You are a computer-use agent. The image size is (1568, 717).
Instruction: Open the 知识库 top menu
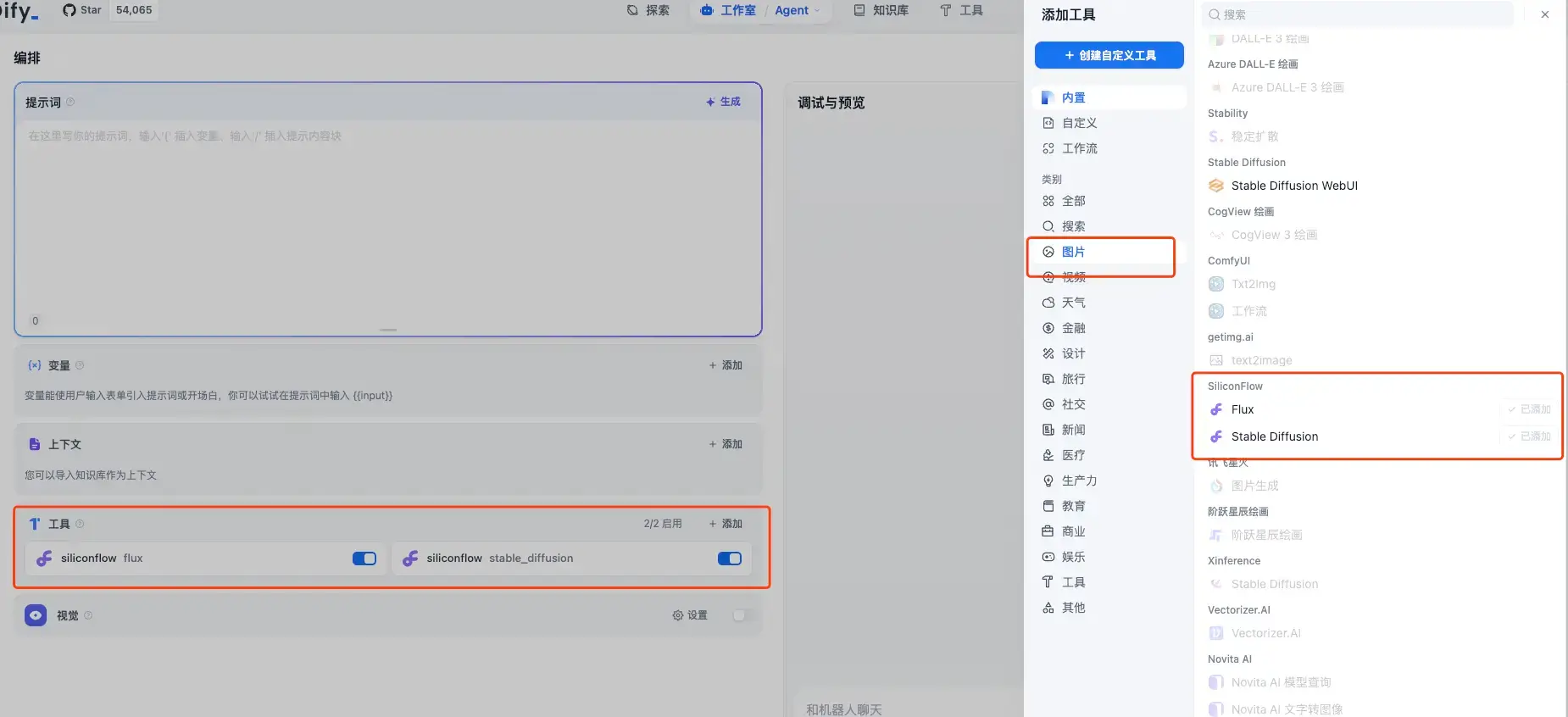coord(881,10)
